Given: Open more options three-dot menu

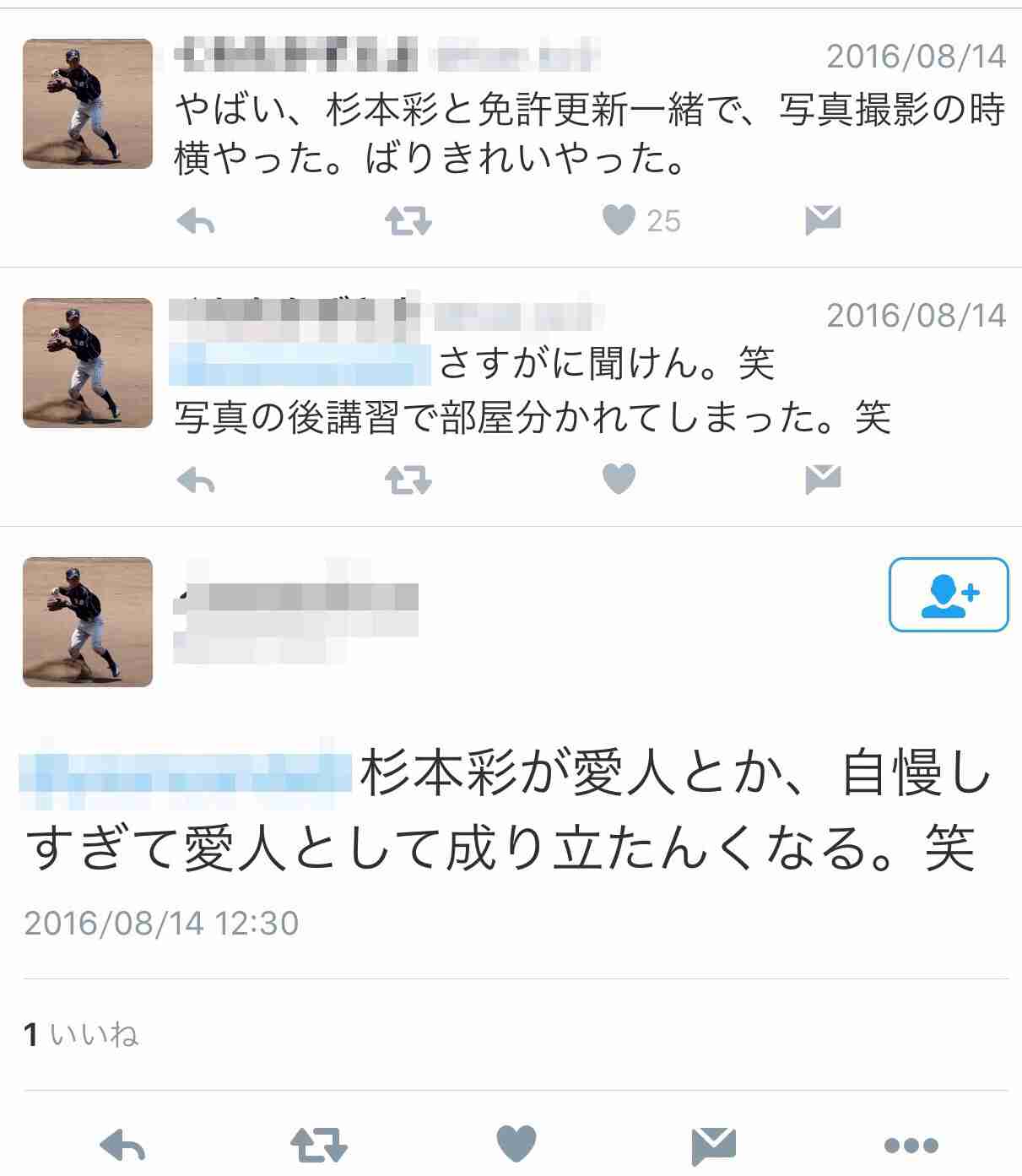Looking at the screenshot, I should coord(911,1146).
